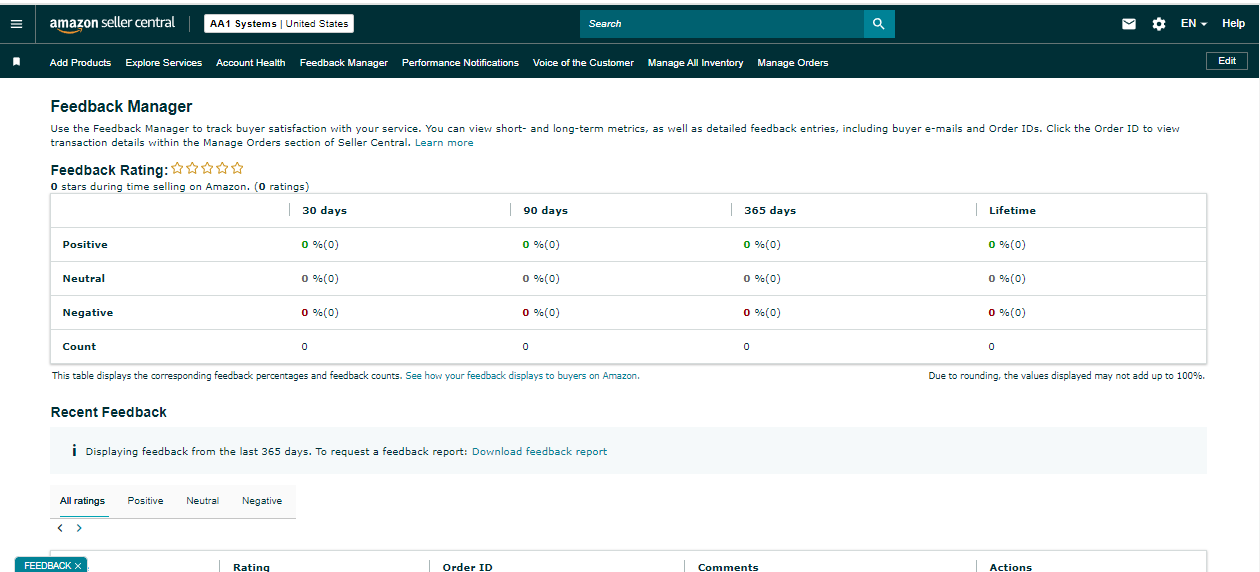
Task: Close the FEEDBACK tab widget
Action: (x=78, y=566)
